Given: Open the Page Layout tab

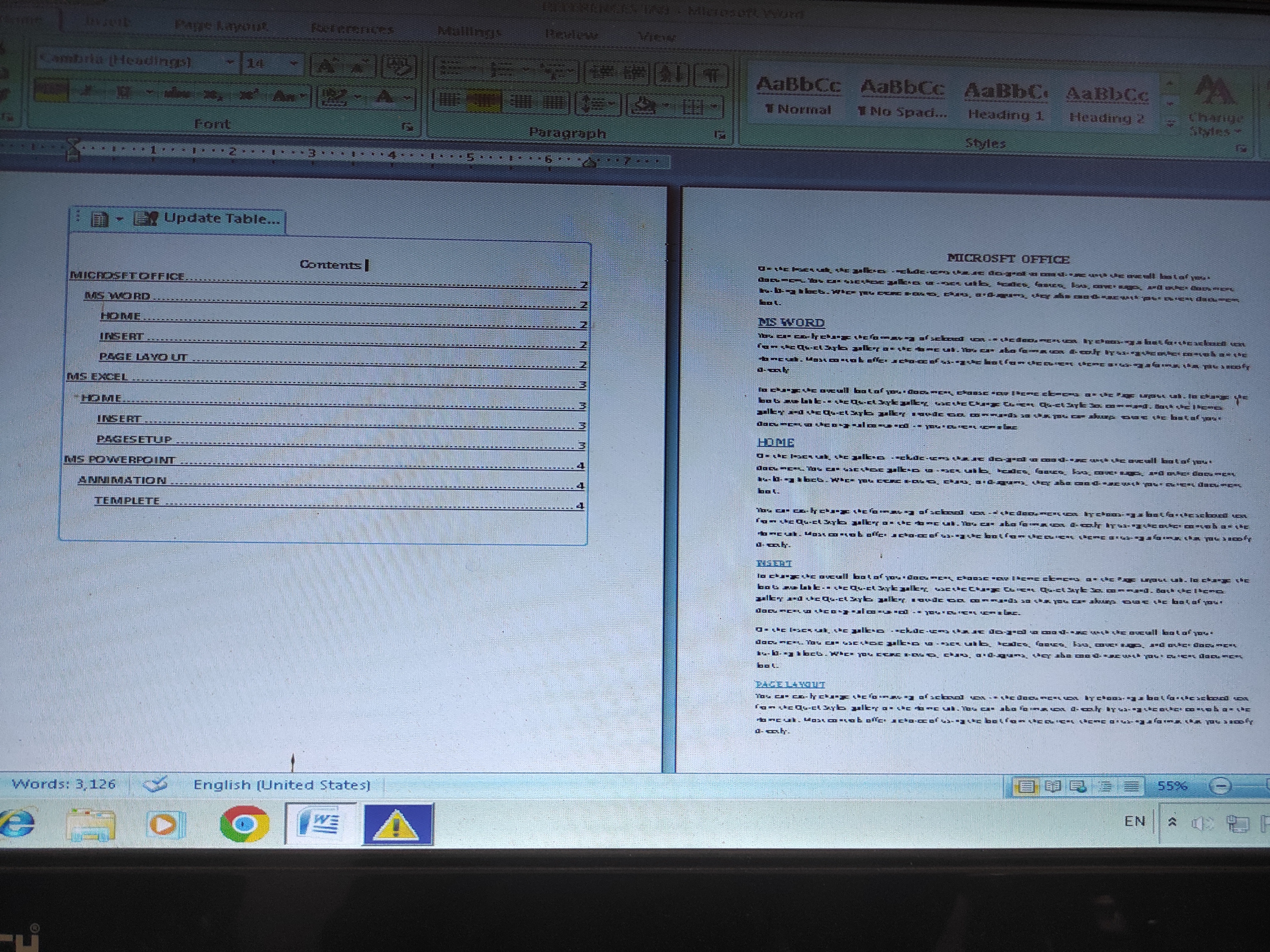Looking at the screenshot, I should click(220, 26).
